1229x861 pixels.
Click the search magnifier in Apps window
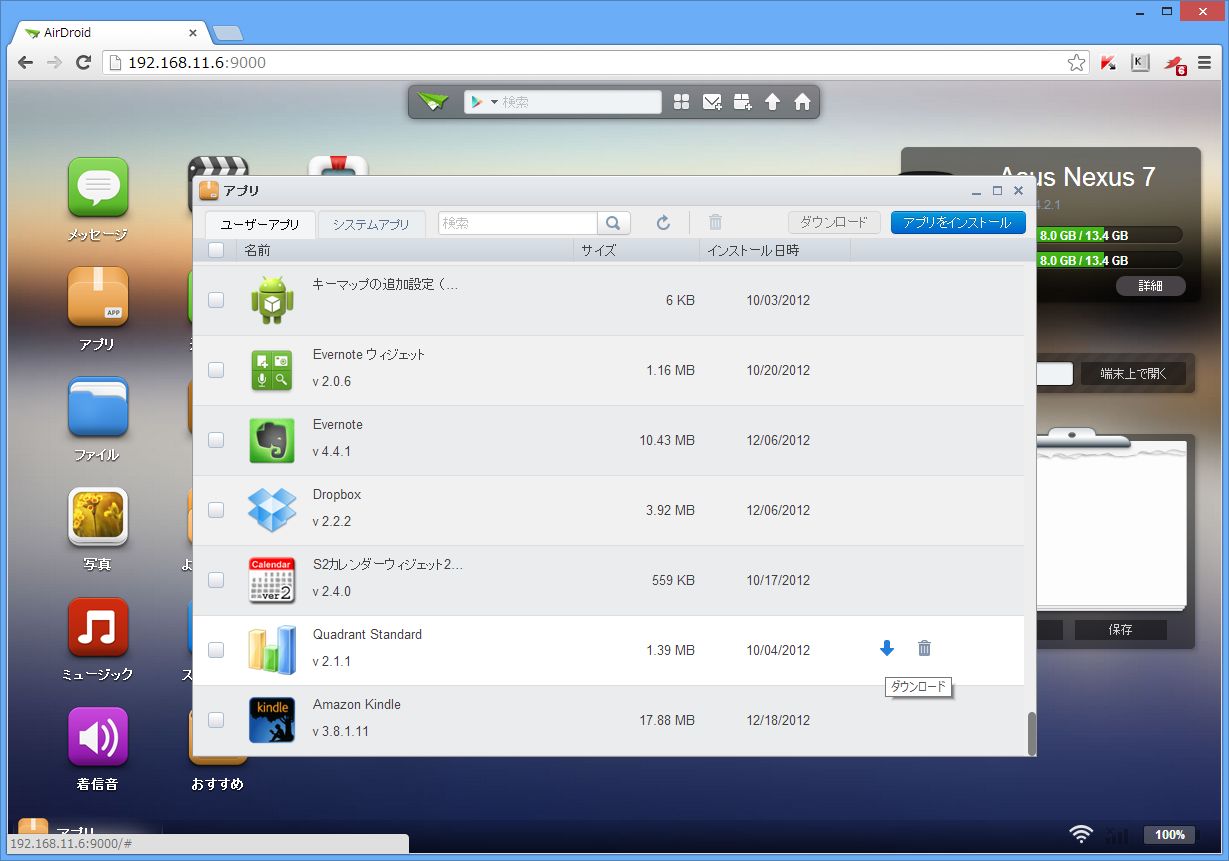(x=614, y=223)
